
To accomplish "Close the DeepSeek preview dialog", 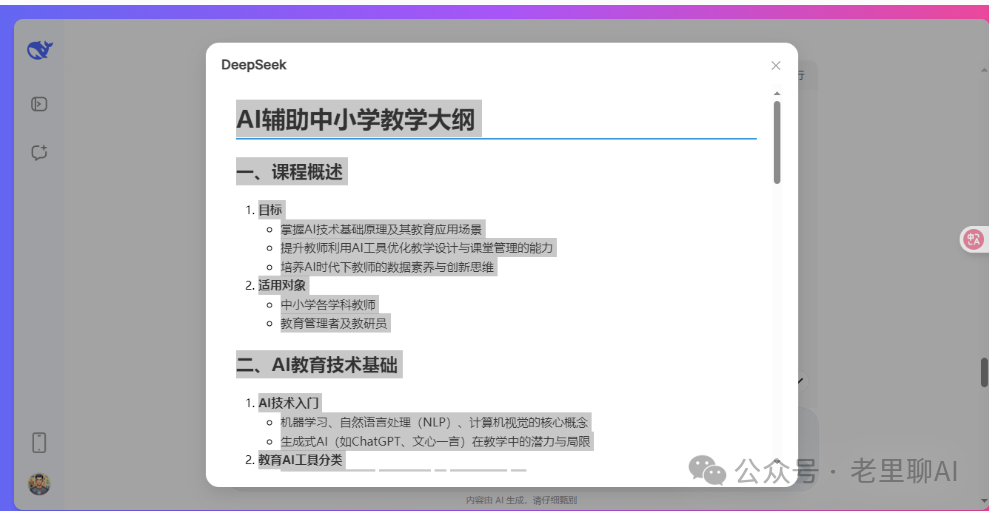I will click(775, 66).
